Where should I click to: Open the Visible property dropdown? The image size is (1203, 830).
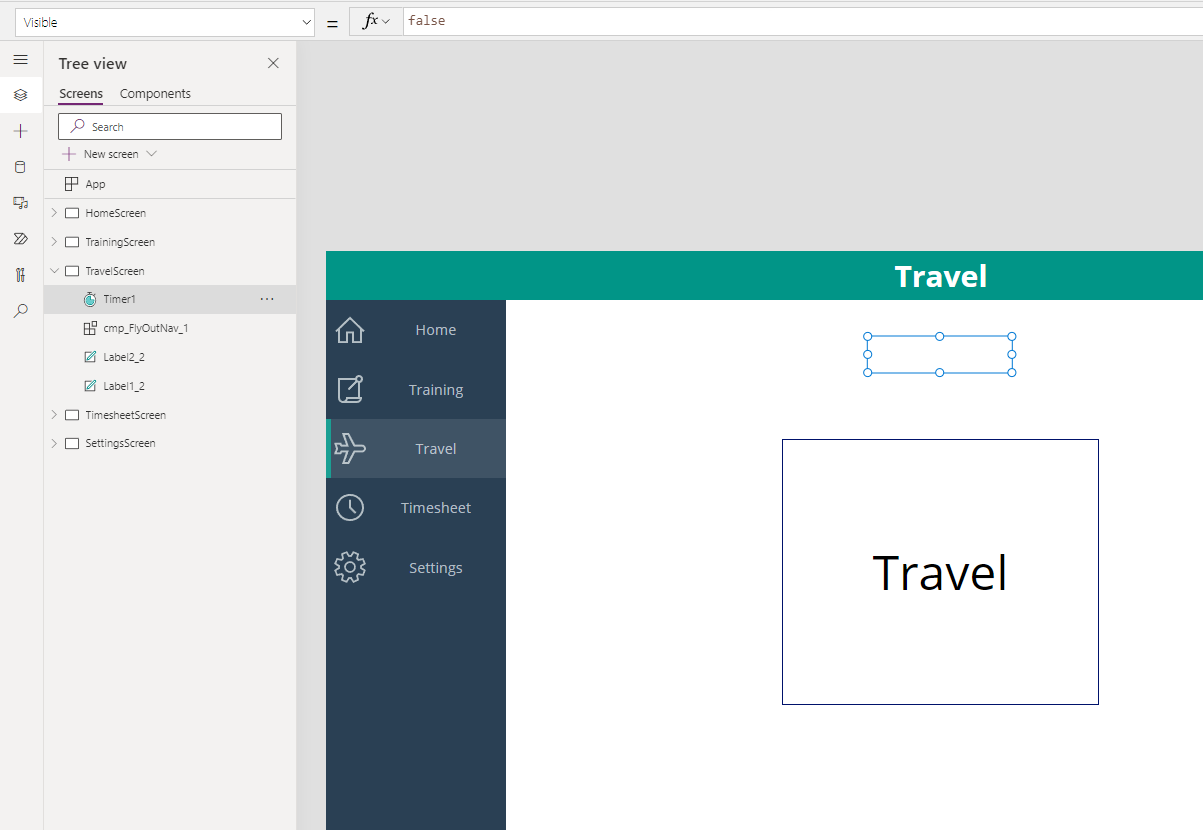click(x=165, y=22)
